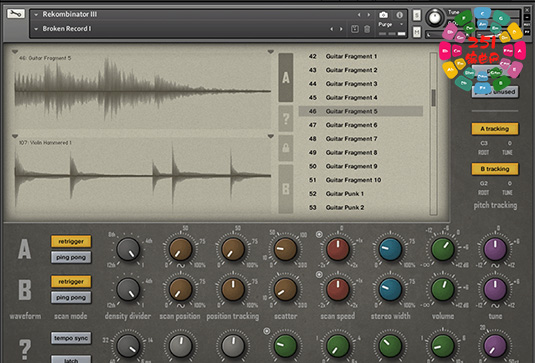535x363 pixels.
Task: Toggle ping pong for waveform A
Action: tap(71, 257)
